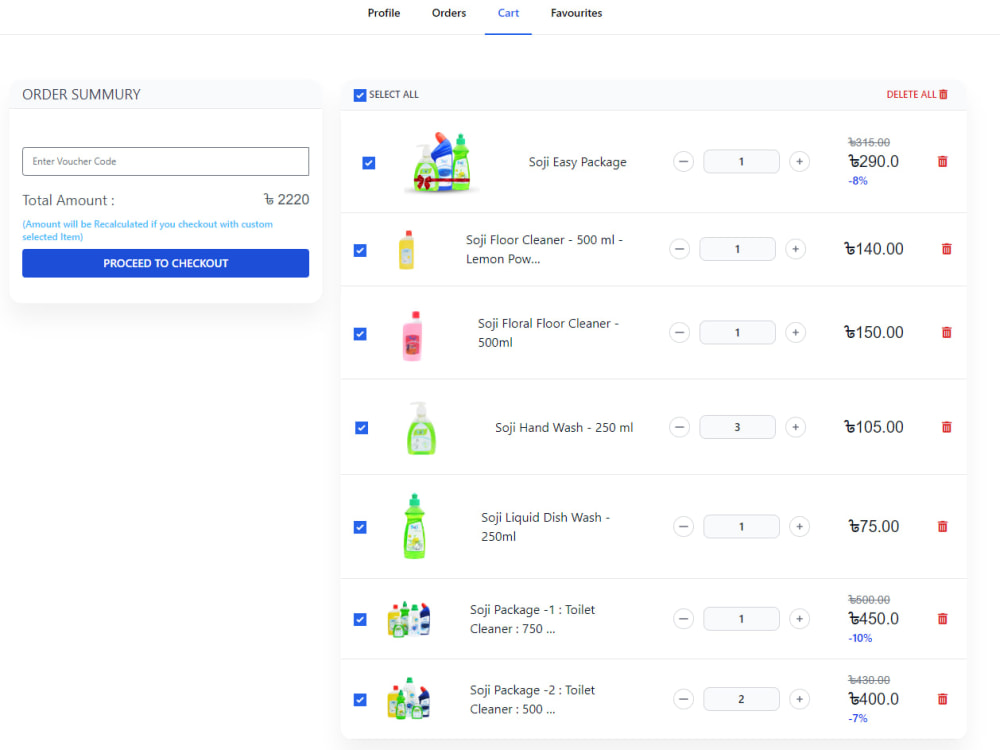
Task: Uncheck Soji Floor Cleaner Lemon checkbox
Action: (x=360, y=250)
